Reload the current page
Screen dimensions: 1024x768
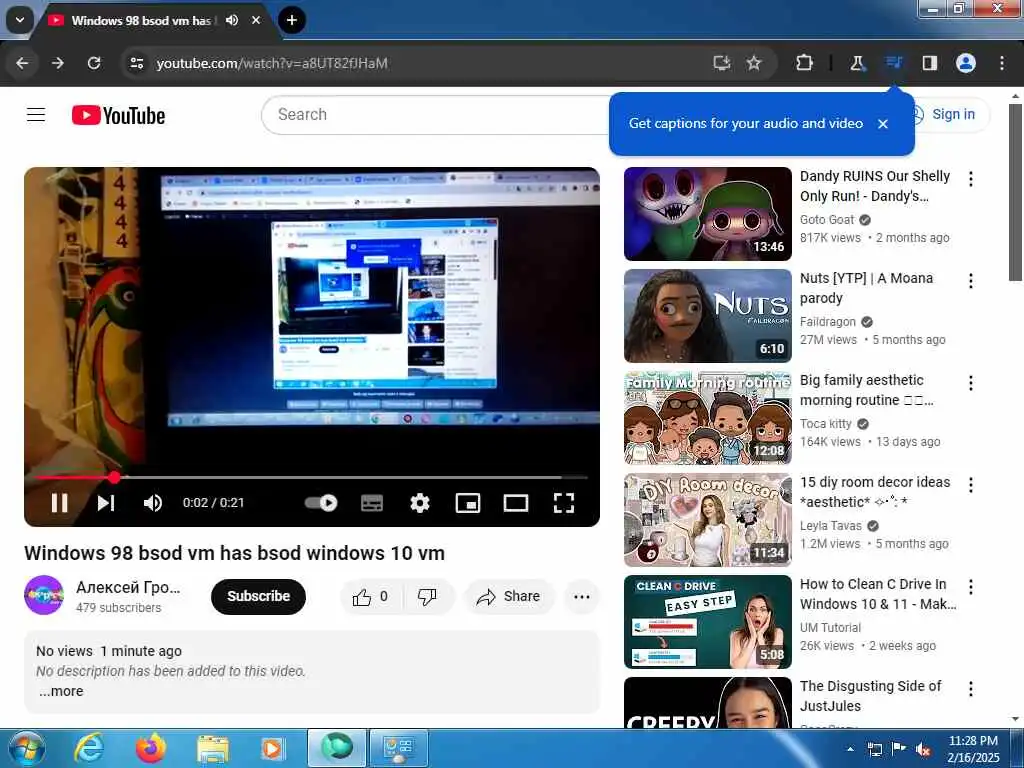click(x=94, y=63)
